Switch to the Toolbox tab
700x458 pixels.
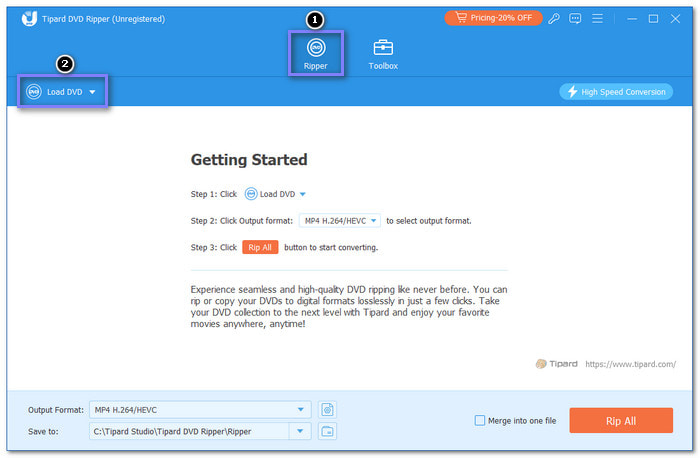pyautogui.click(x=383, y=54)
